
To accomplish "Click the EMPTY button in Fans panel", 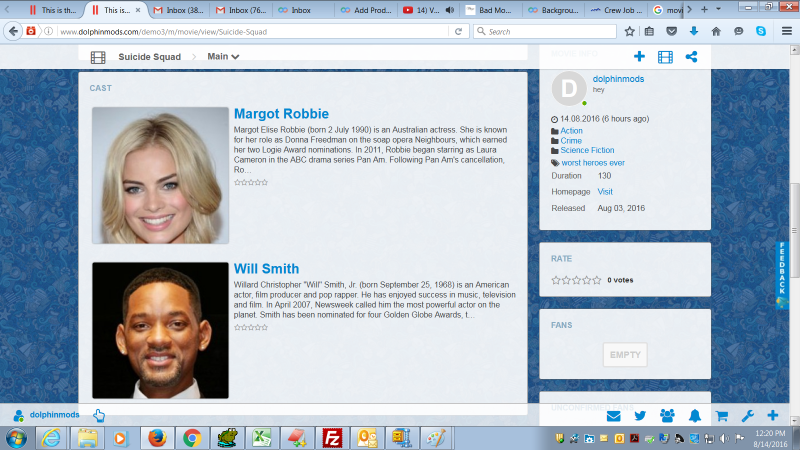I will pyautogui.click(x=625, y=355).
